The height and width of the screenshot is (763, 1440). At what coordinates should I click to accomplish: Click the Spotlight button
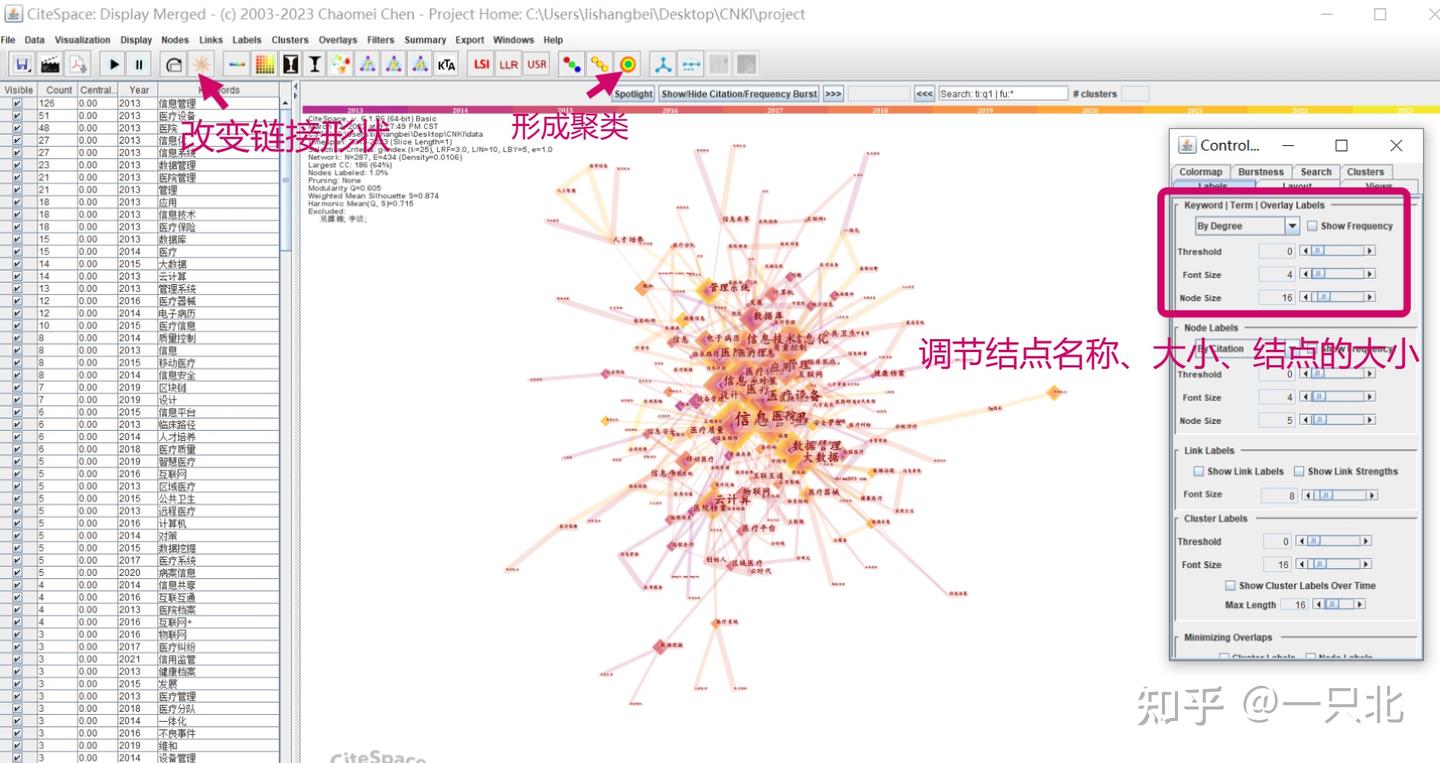pos(632,93)
